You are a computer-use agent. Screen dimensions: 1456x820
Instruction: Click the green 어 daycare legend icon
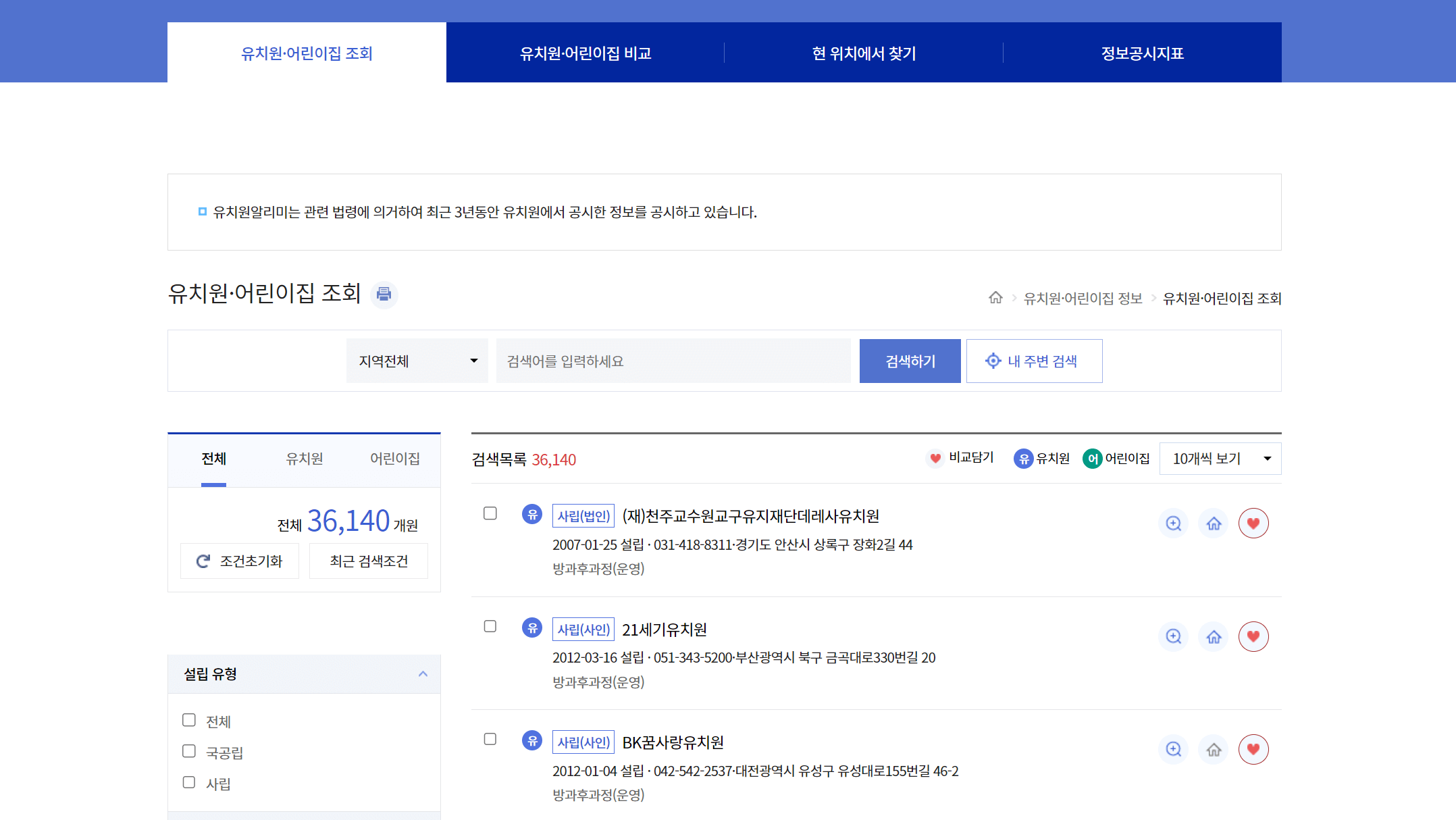(1093, 458)
